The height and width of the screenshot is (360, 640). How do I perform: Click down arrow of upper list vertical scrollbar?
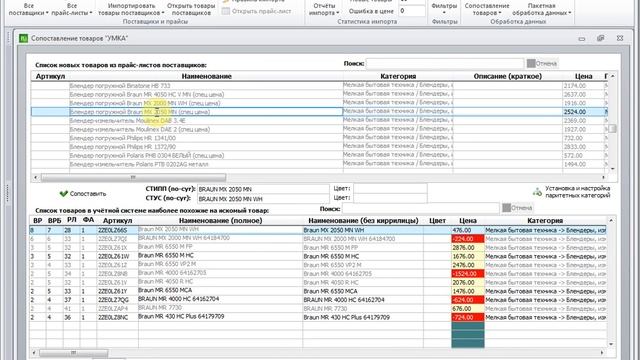click(612, 169)
